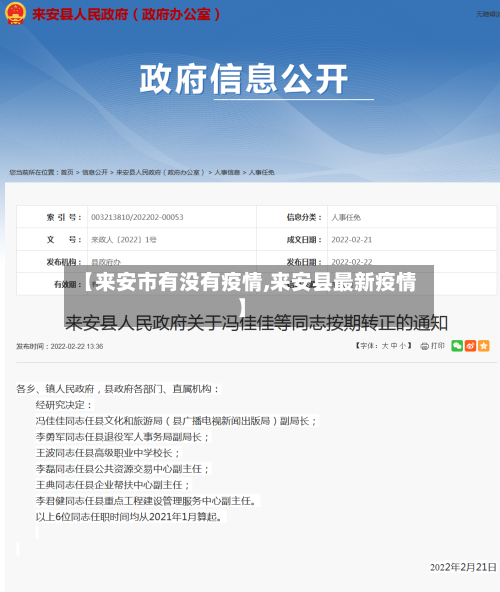
Task: Open 人事信息 breadcrumb link
Action: tap(227, 172)
